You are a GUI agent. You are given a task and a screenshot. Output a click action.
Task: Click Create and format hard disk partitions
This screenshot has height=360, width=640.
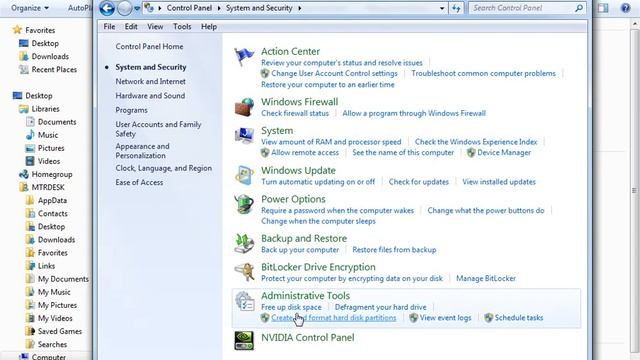tap(333, 318)
